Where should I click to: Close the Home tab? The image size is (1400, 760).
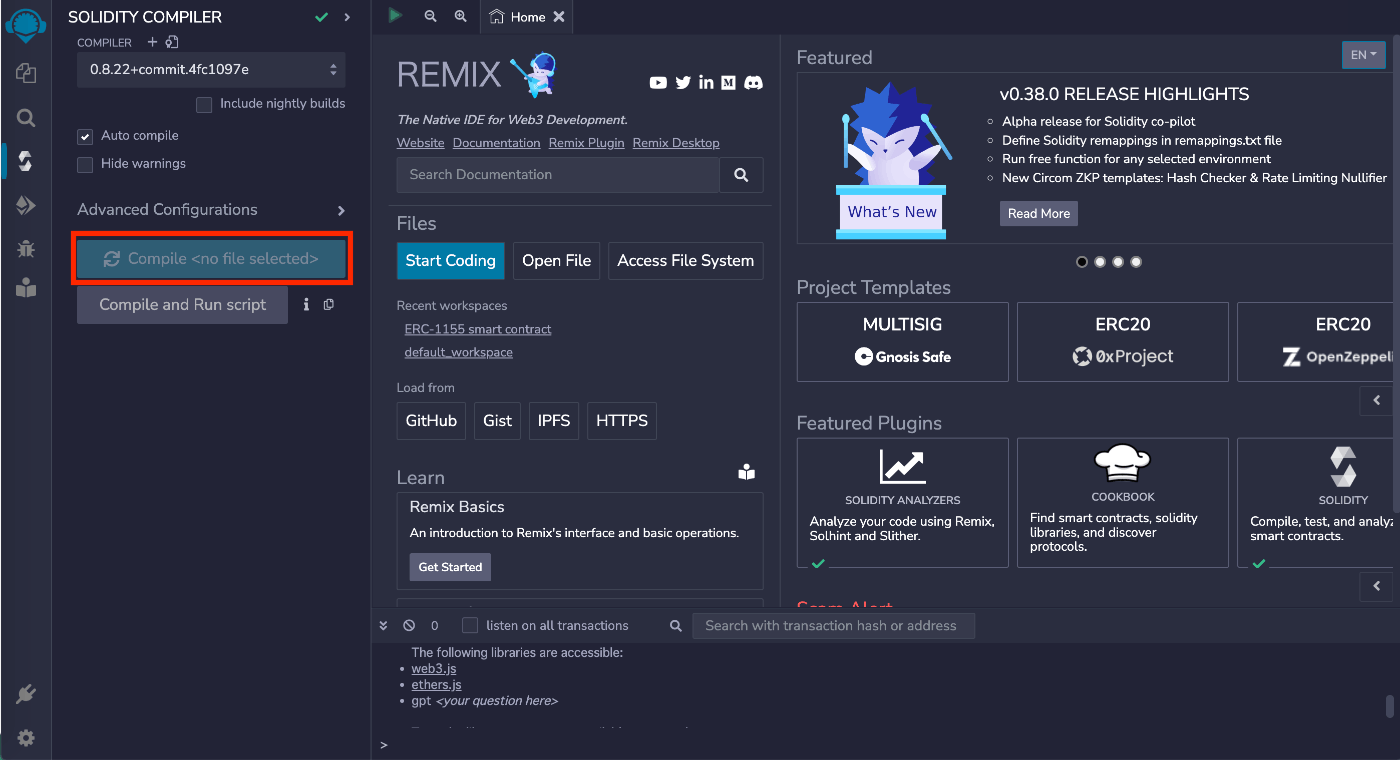pyautogui.click(x=559, y=17)
